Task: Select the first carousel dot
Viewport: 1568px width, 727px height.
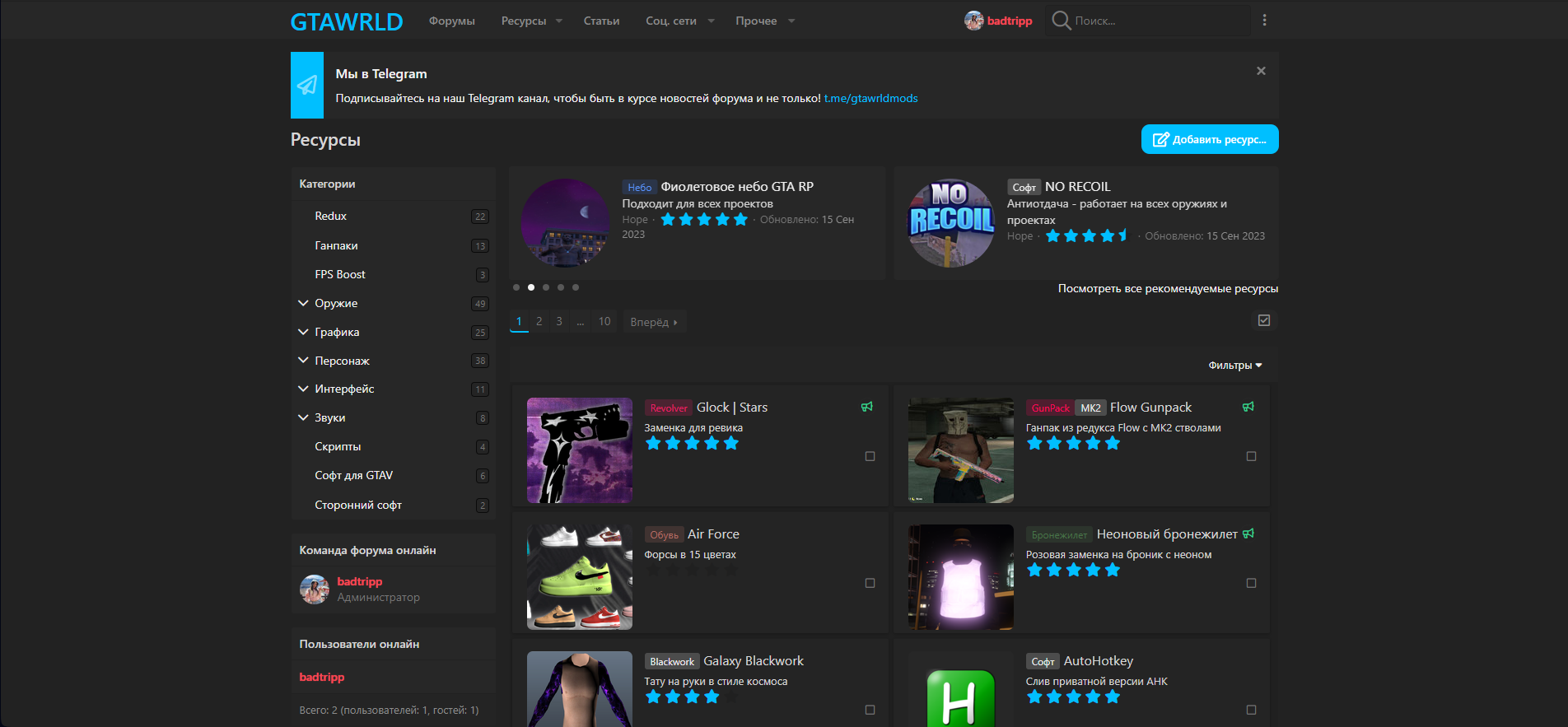Action: click(x=516, y=287)
